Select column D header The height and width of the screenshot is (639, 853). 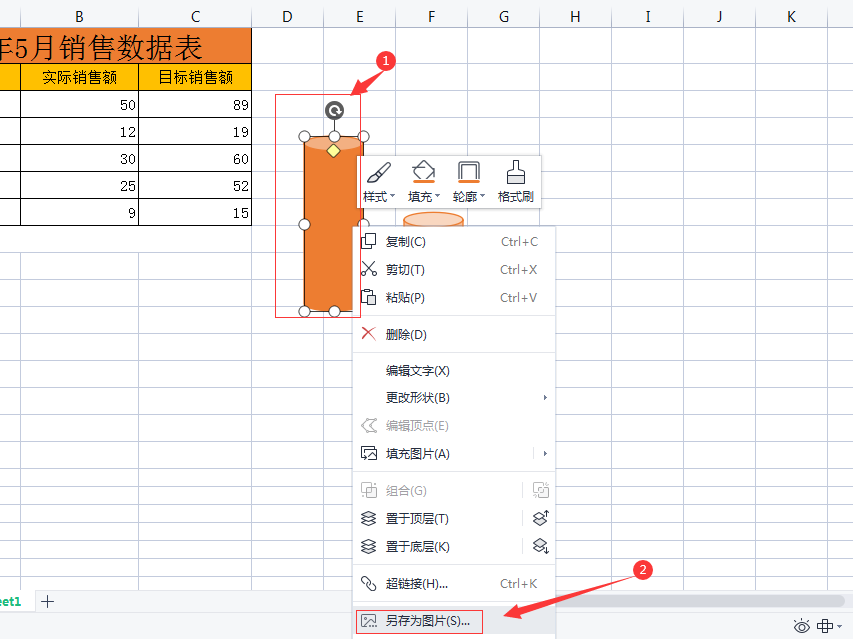[x=287, y=17]
